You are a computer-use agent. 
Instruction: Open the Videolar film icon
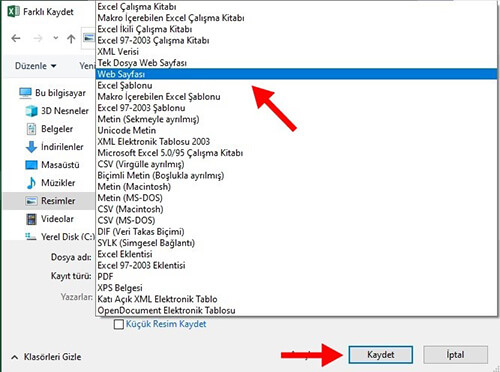(x=31, y=219)
